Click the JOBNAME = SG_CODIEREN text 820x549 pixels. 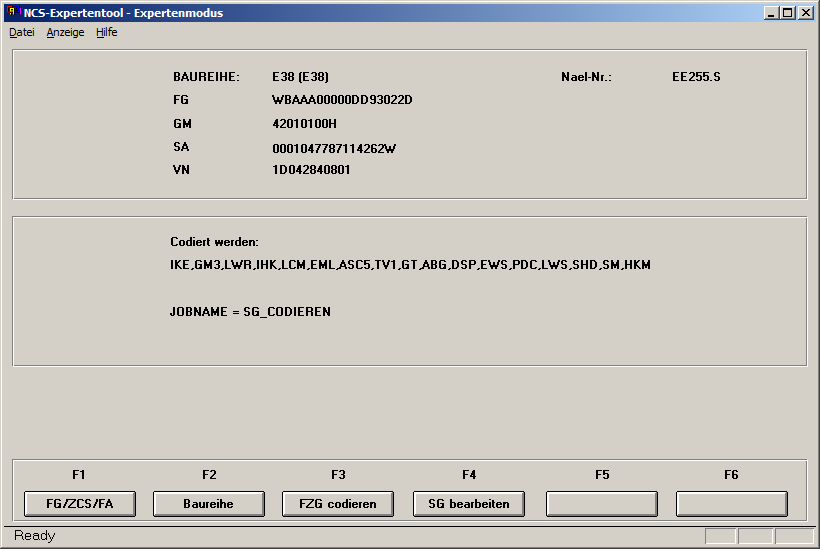click(x=250, y=312)
